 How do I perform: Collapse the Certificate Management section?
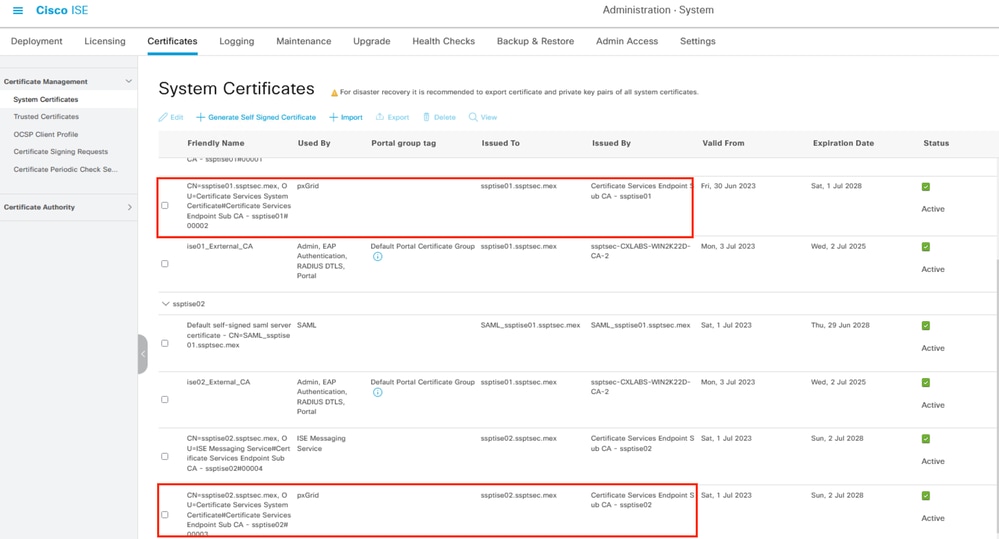(x=129, y=82)
